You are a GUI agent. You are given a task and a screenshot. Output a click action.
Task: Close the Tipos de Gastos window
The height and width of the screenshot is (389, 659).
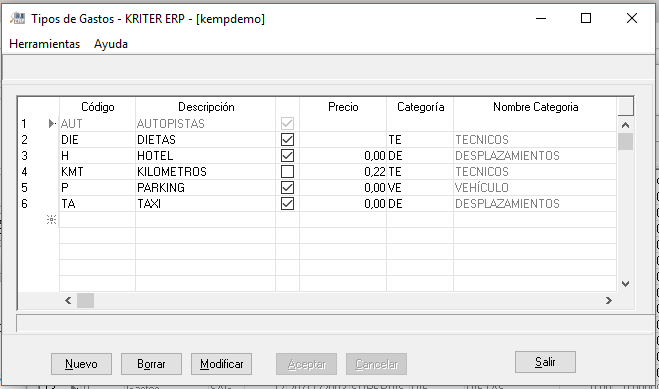tap(632, 18)
